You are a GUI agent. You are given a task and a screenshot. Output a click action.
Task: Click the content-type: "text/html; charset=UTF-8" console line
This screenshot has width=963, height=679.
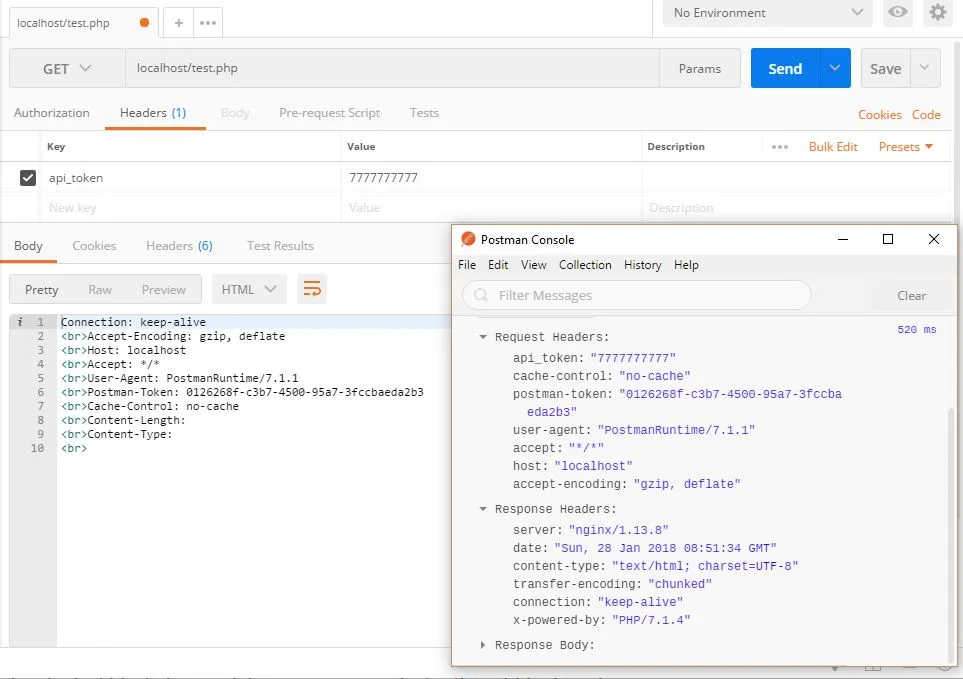pos(655,566)
